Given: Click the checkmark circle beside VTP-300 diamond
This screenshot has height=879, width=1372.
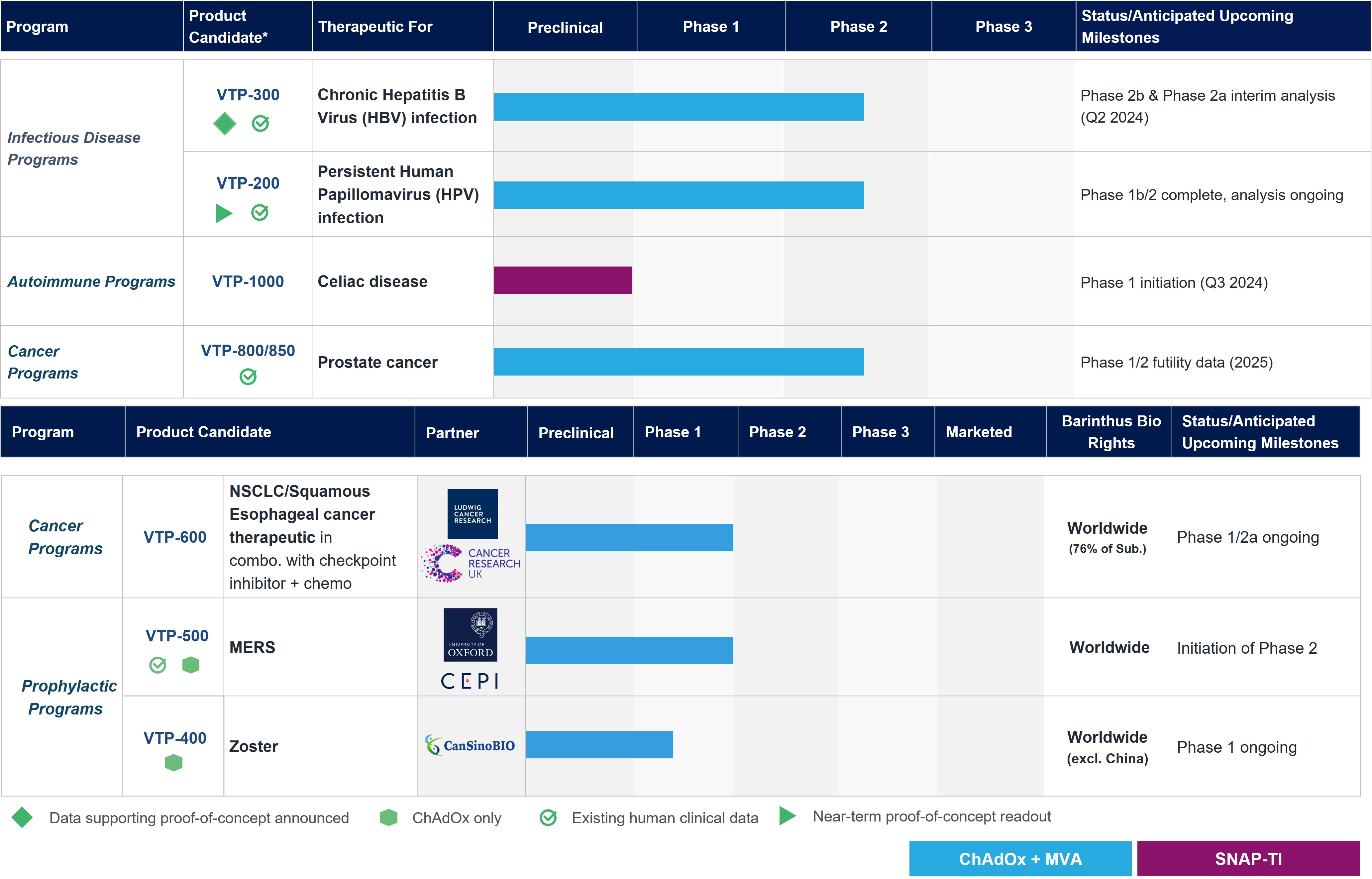Looking at the screenshot, I should 260,123.
